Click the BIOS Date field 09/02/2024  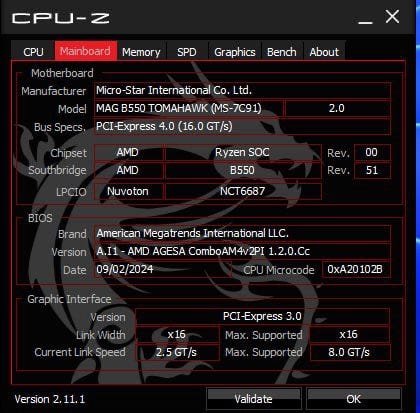163,269
